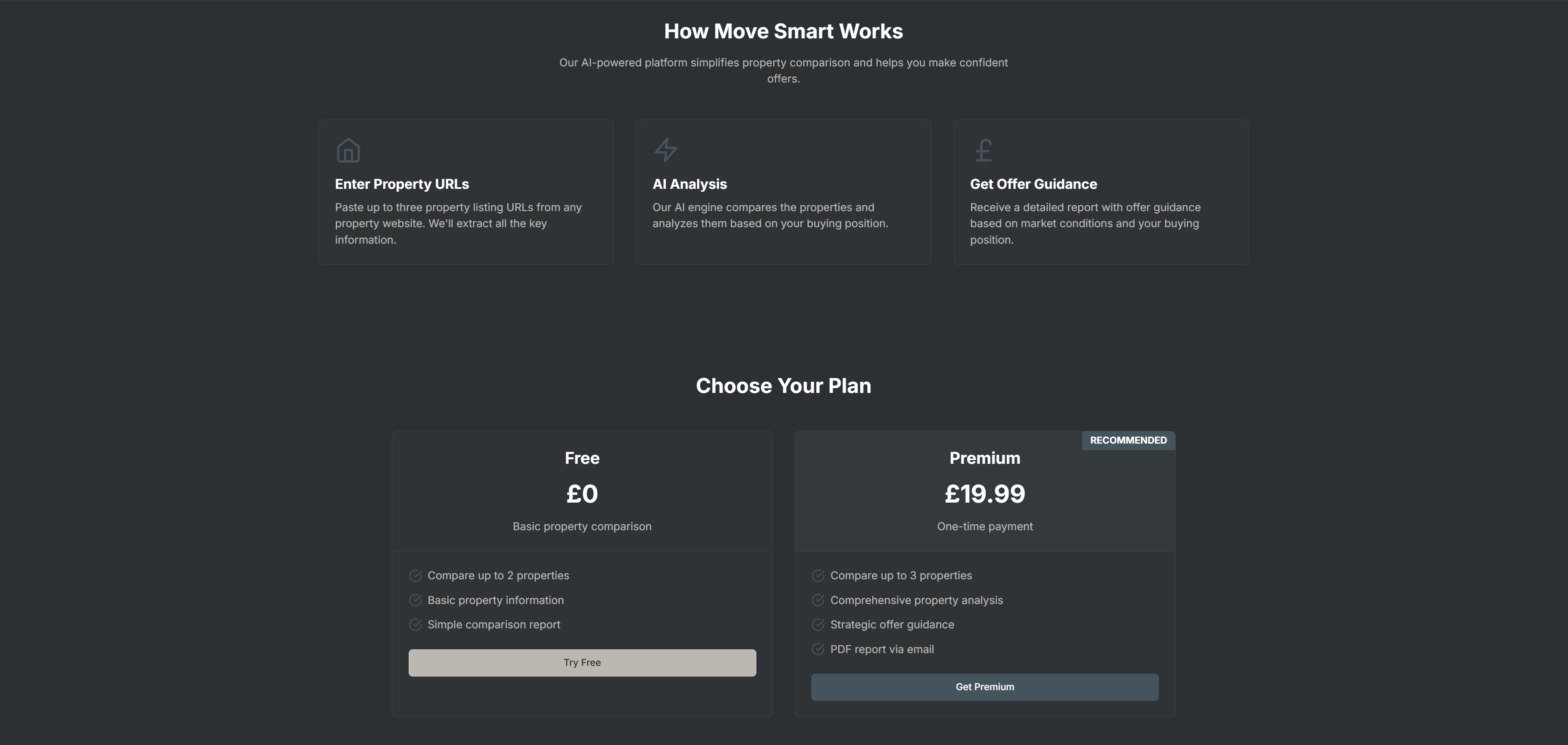The width and height of the screenshot is (1568, 745).
Task: Click the checkmark beside Strategic offer guidance
Action: point(817,625)
